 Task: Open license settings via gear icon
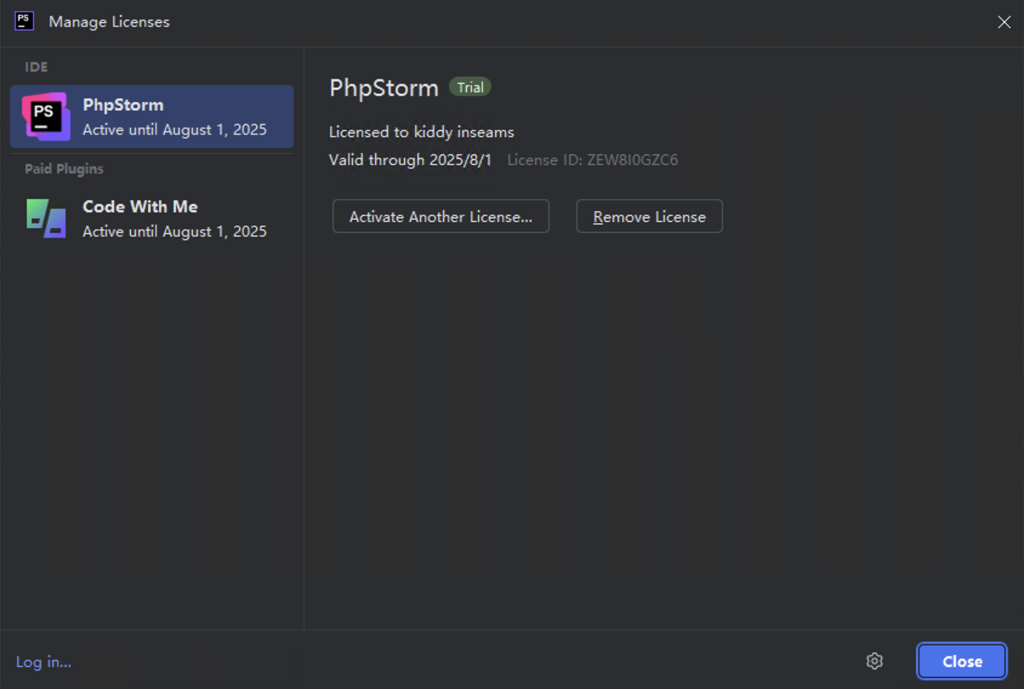(874, 661)
